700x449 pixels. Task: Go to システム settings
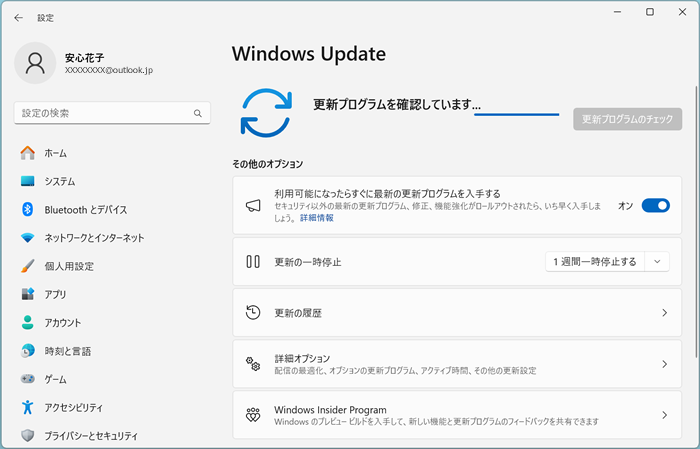click(60, 181)
